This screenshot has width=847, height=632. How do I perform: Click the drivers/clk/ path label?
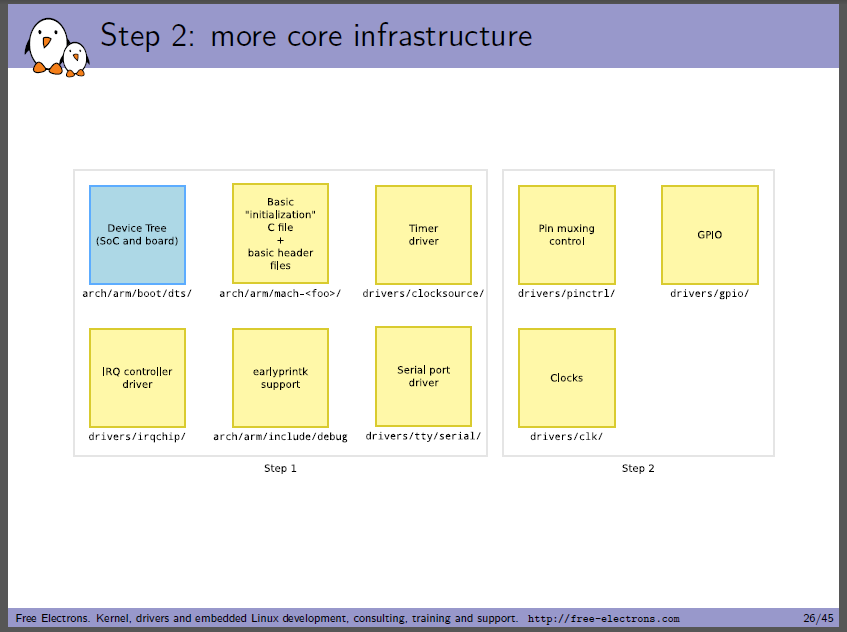567,436
